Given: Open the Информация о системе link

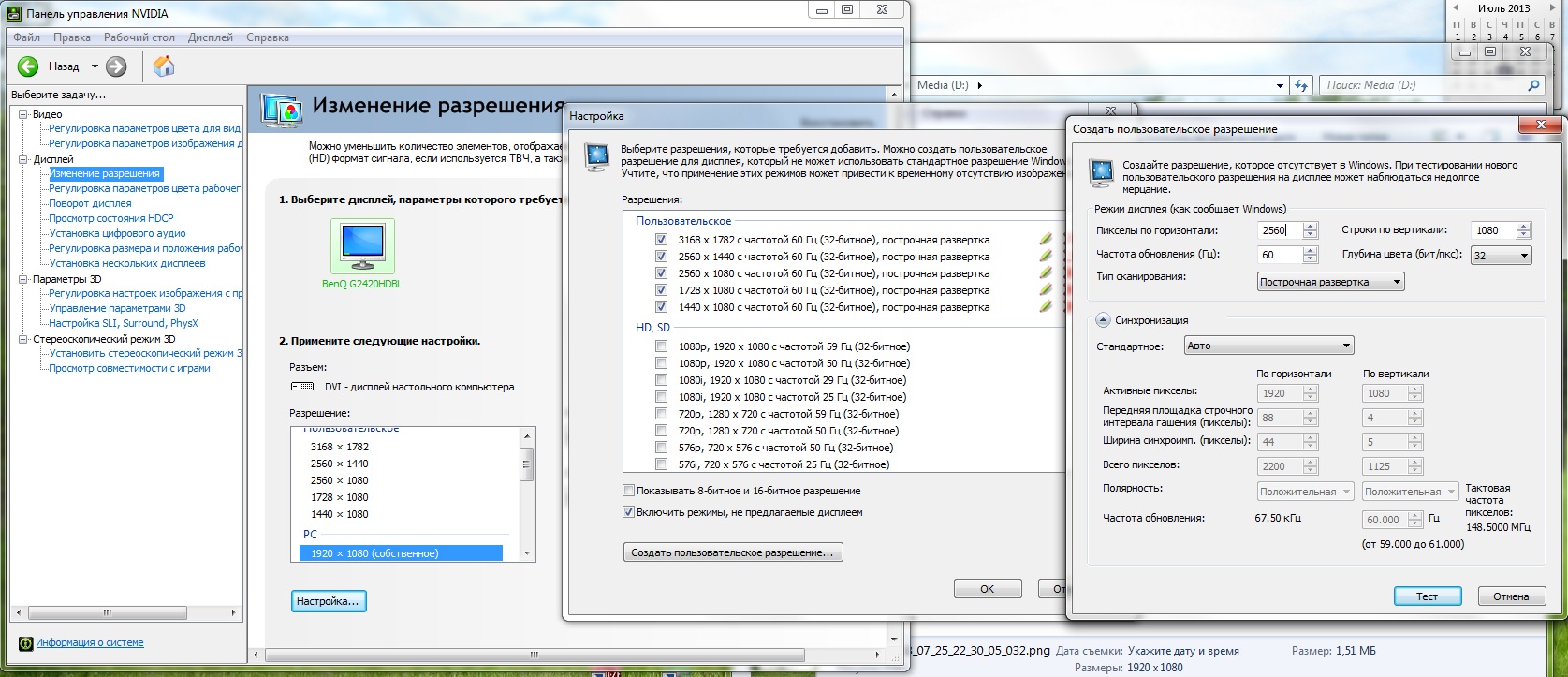Looking at the screenshot, I should [x=90, y=642].
